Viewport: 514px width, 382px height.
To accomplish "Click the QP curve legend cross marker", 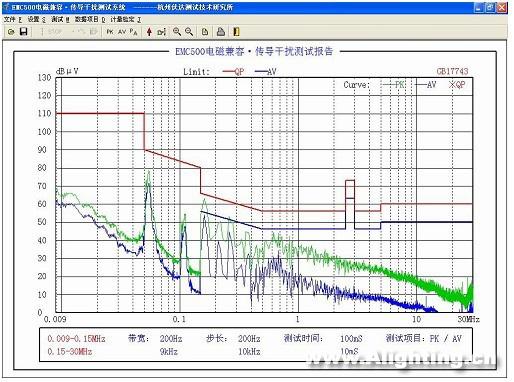I will pyautogui.click(x=452, y=85).
